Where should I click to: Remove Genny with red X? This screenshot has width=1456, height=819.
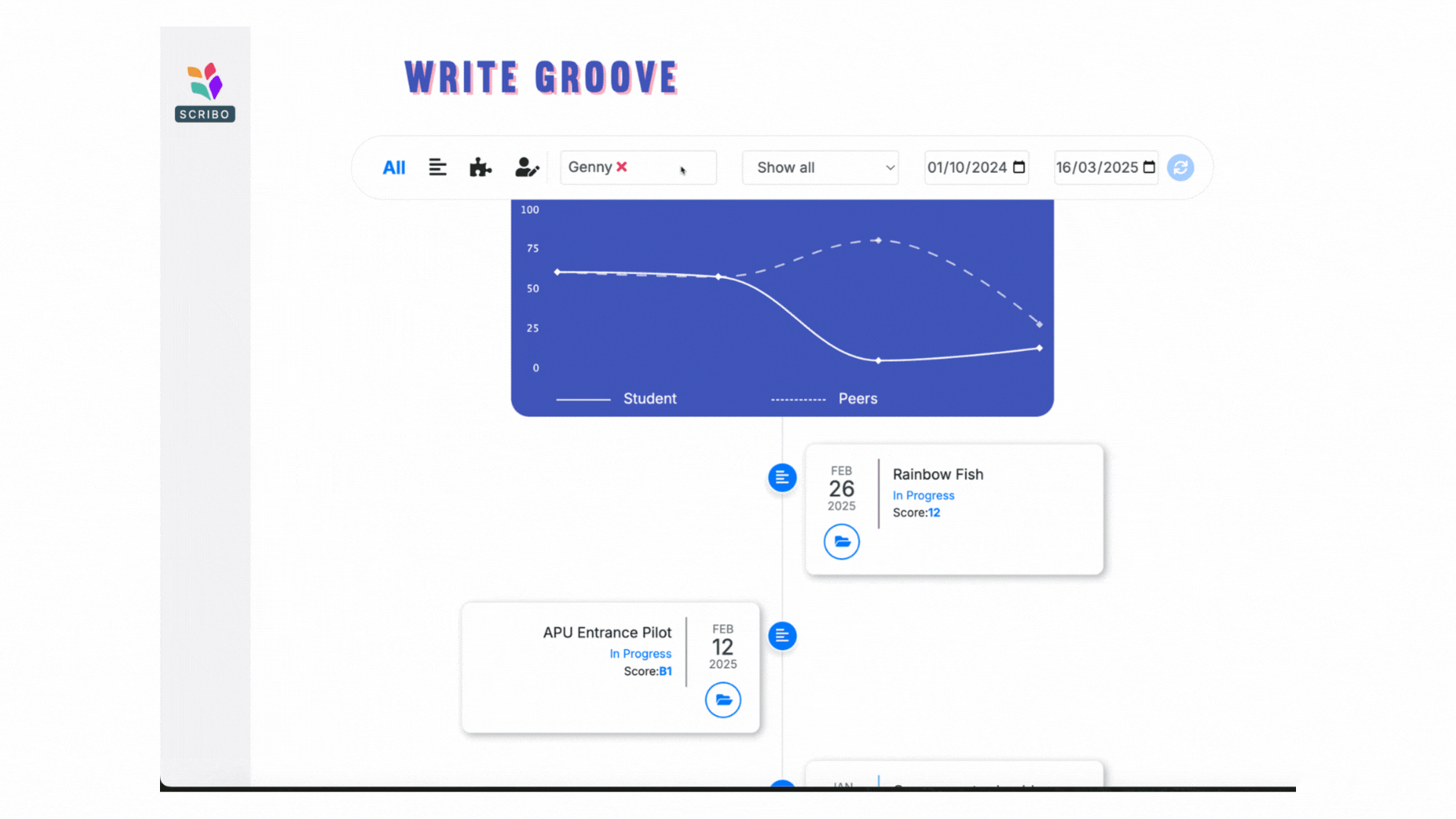point(622,167)
